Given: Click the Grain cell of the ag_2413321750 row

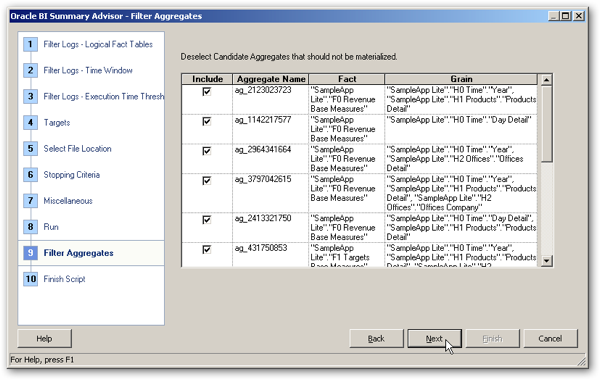Looking at the screenshot, I should pyautogui.click(x=461, y=228).
